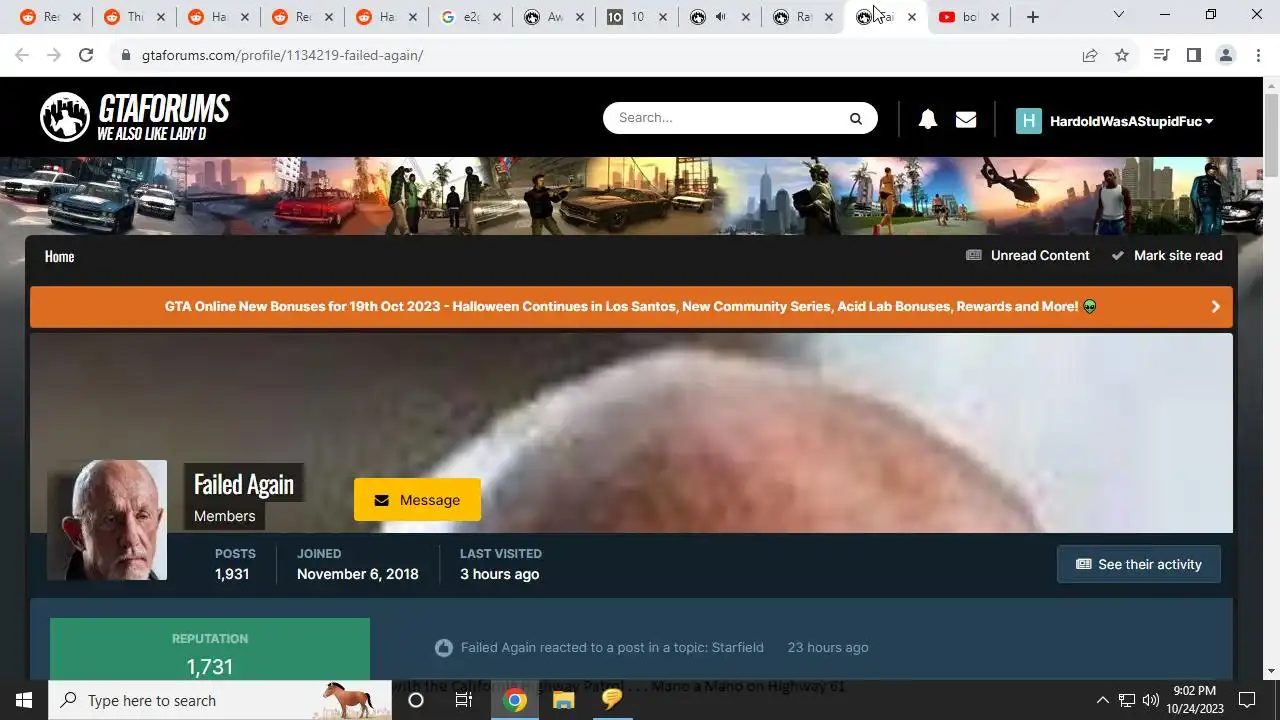Expand Chrome tab search chevron
This screenshot has width=1280, height=720.
1118,15
